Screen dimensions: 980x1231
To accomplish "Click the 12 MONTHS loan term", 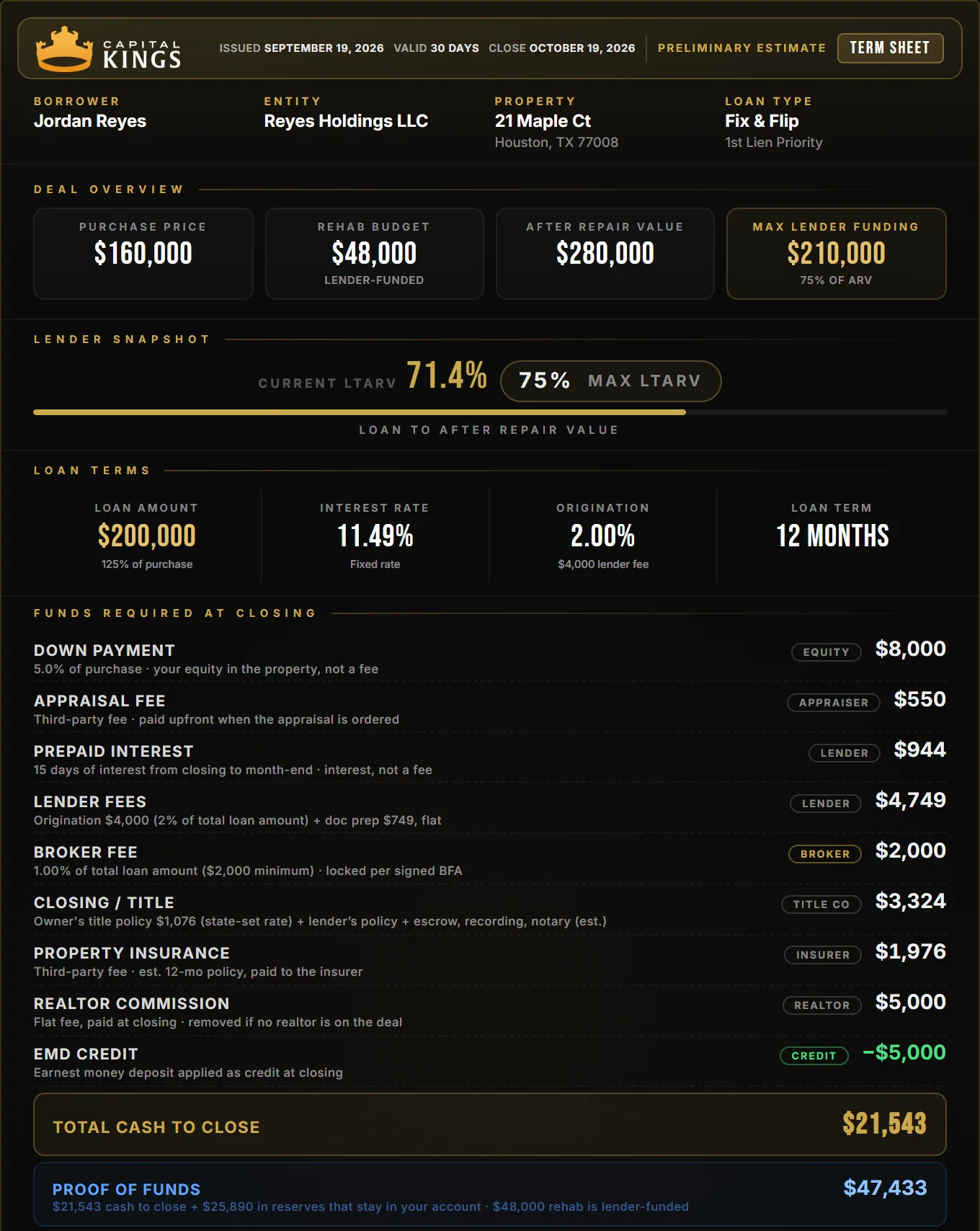I will tap(832, 535).
